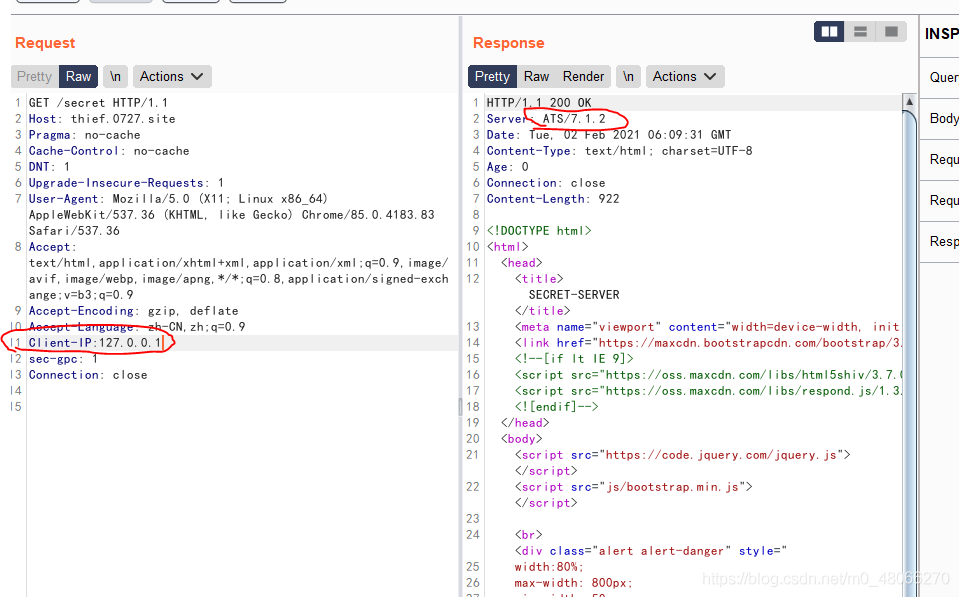Viewport: 959px width, 597px height.
Task: Open Actions dropdown in Request panel
Action: tap(172, 76)
